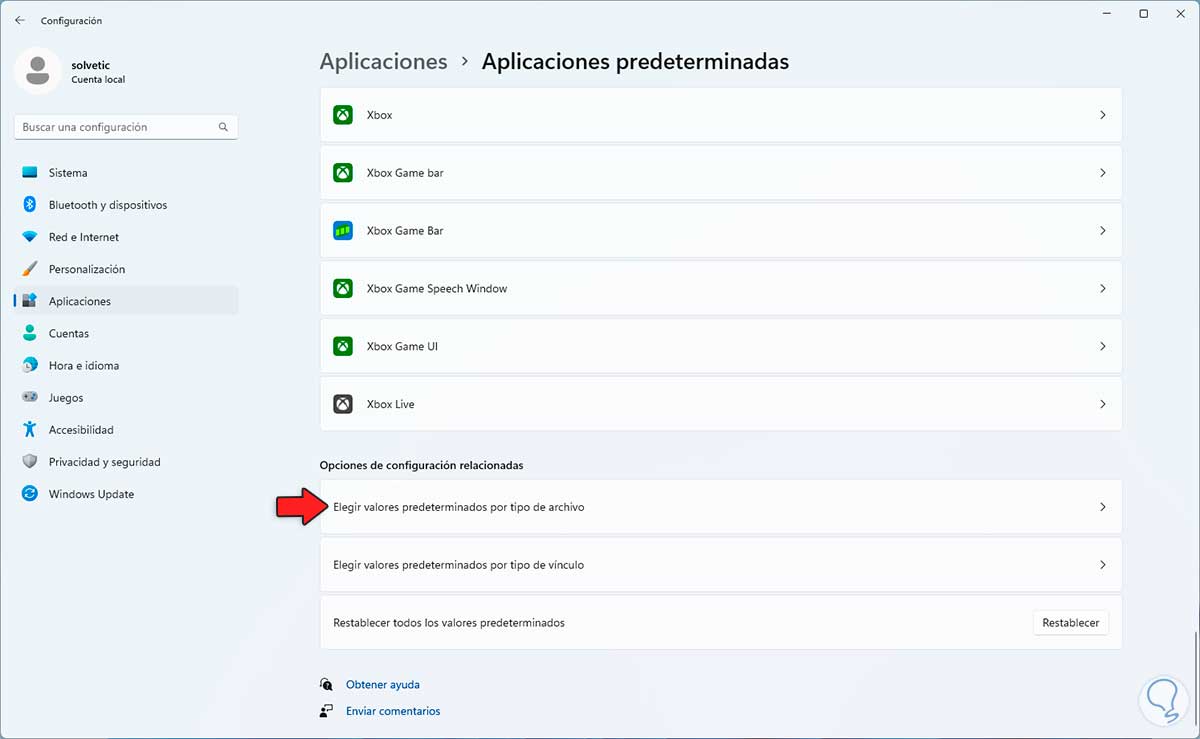1200x739 pixels.
Task: Select Juegos label in sidebar
Action: [x=66, y=397]
